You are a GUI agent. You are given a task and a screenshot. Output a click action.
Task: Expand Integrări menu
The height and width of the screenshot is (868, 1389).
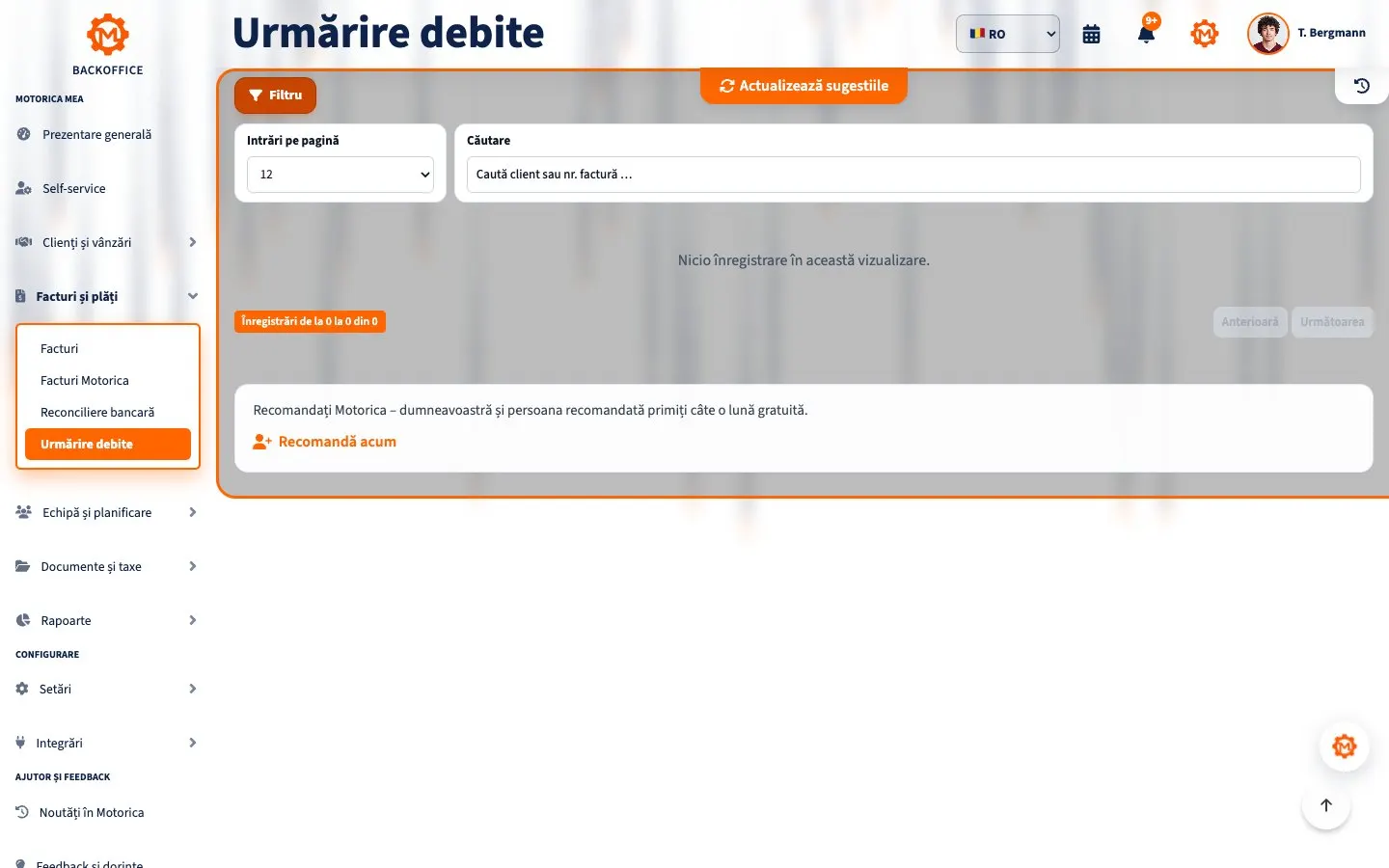click(x=106, y=744)
